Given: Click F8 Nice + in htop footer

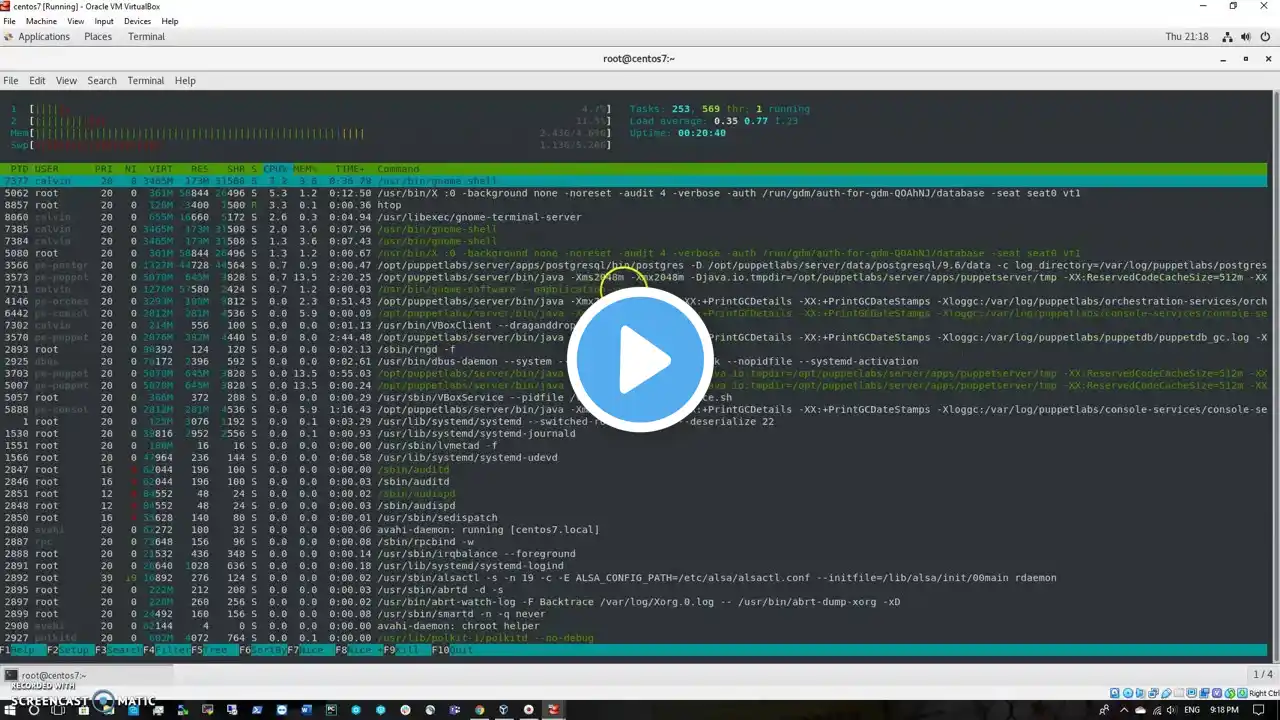Looking at the screenshot, I should (359, 650).
